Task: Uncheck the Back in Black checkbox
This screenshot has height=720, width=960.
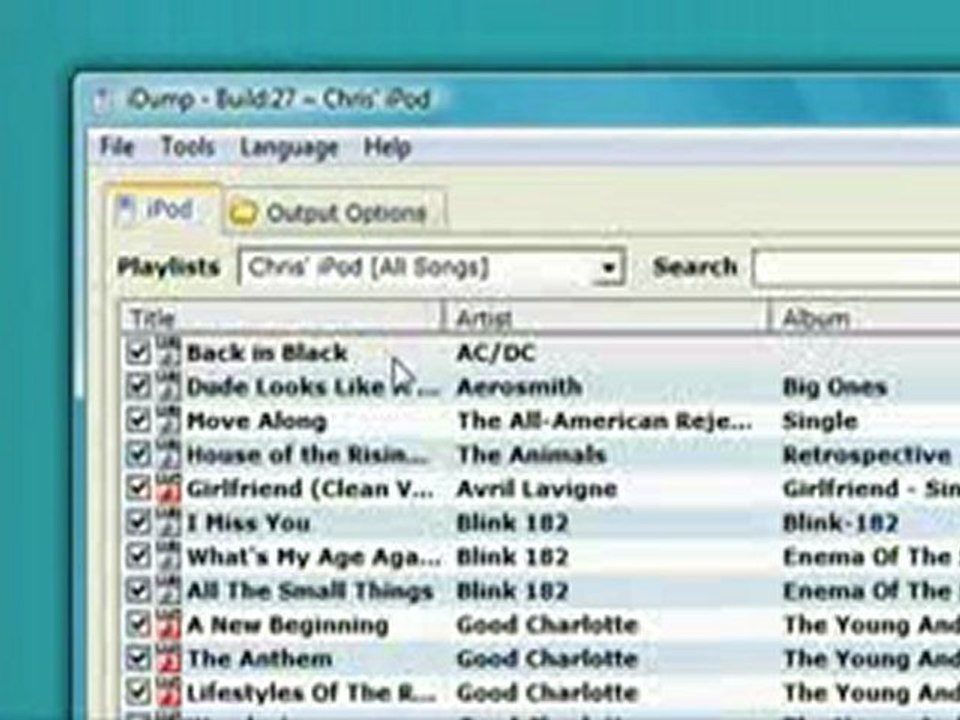Action: point(138,352)
